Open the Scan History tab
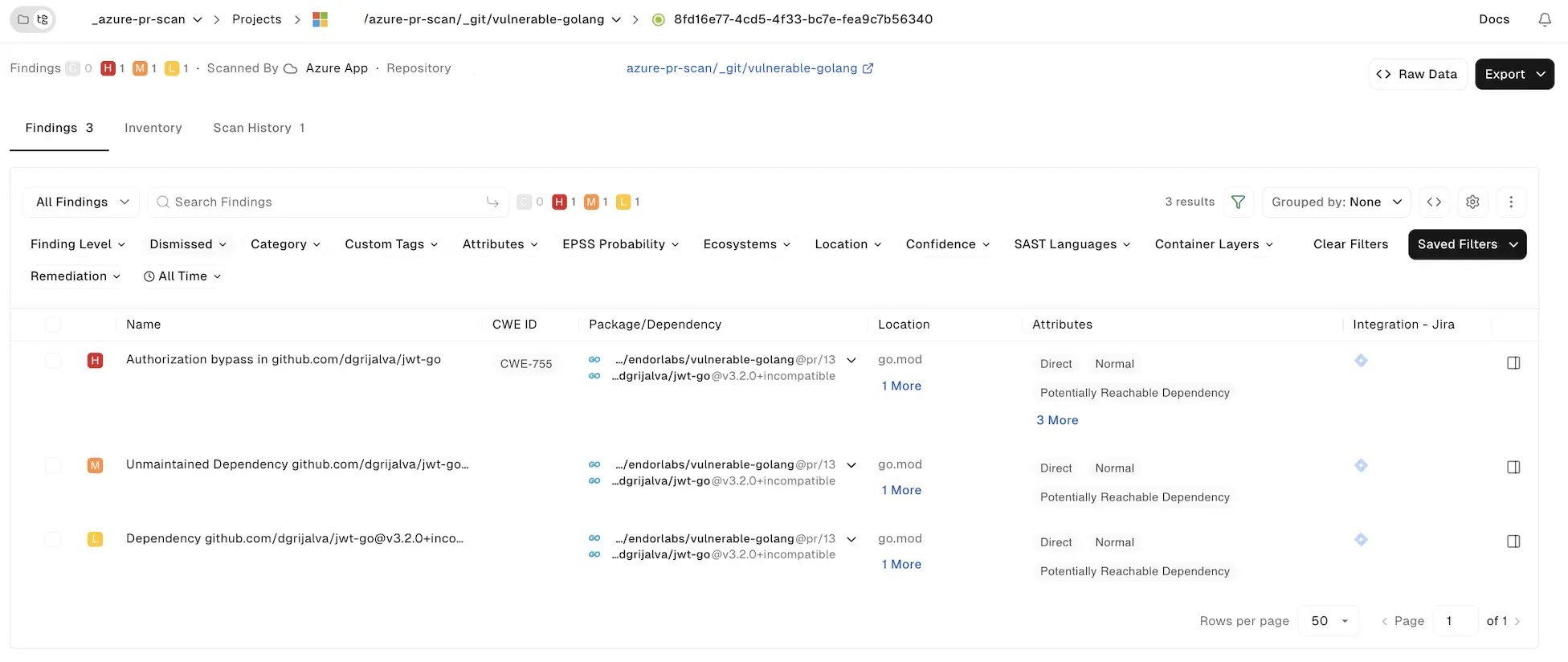 point(259,128)
